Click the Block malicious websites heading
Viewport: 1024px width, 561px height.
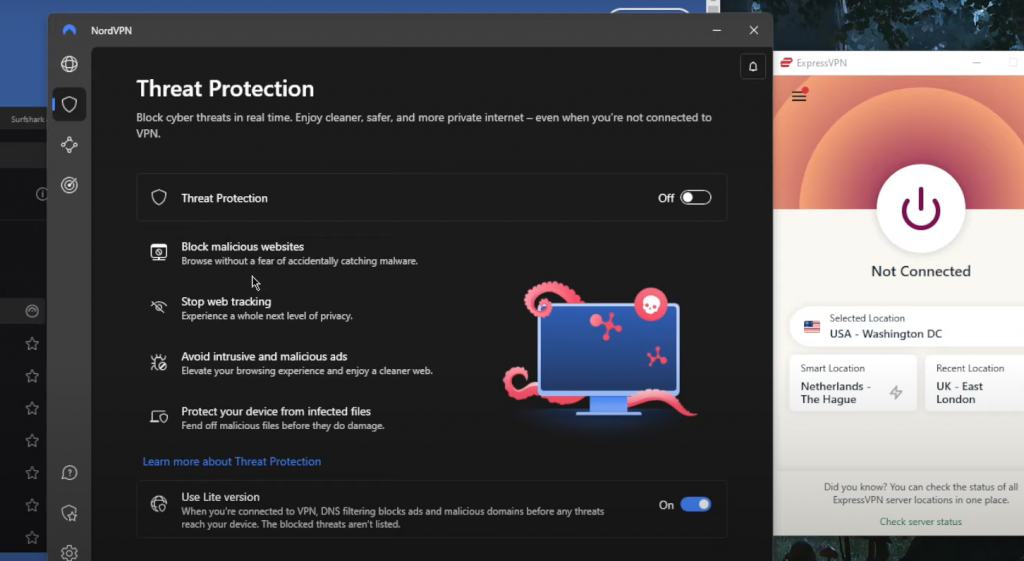pyautogui.click(x=242, y=246)
